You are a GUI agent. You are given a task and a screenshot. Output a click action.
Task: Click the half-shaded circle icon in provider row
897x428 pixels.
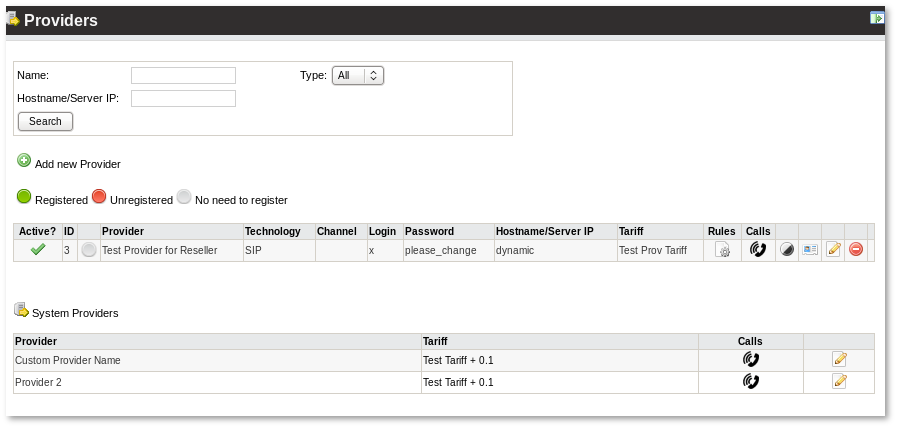787,250
